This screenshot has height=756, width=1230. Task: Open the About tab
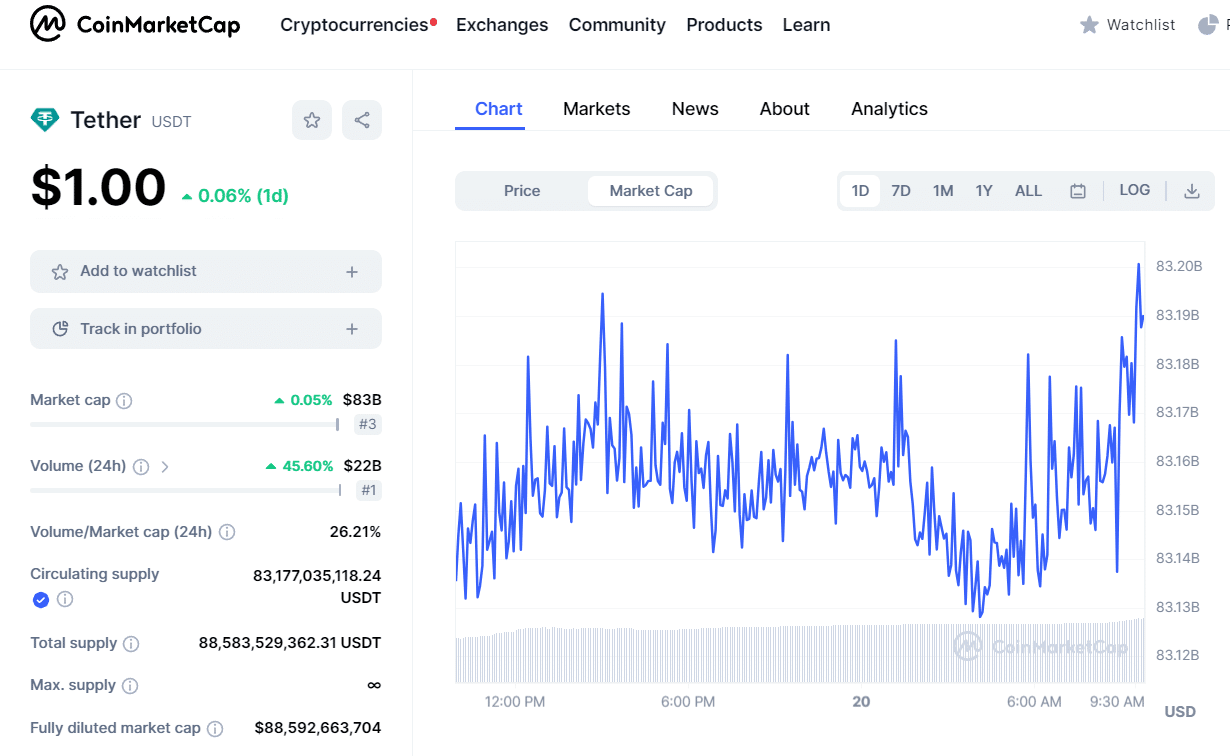click(785, 109)
